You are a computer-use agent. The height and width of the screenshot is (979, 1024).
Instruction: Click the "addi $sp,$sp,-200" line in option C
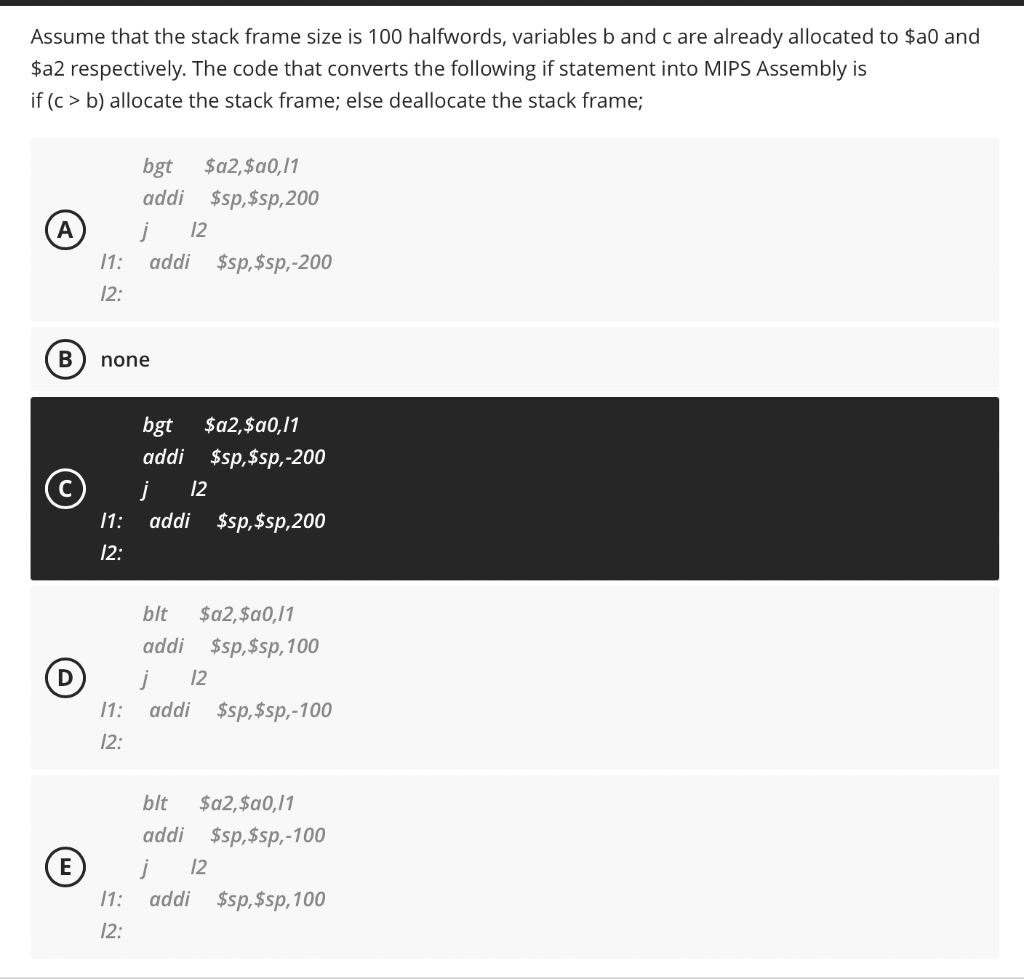point(236,457)
